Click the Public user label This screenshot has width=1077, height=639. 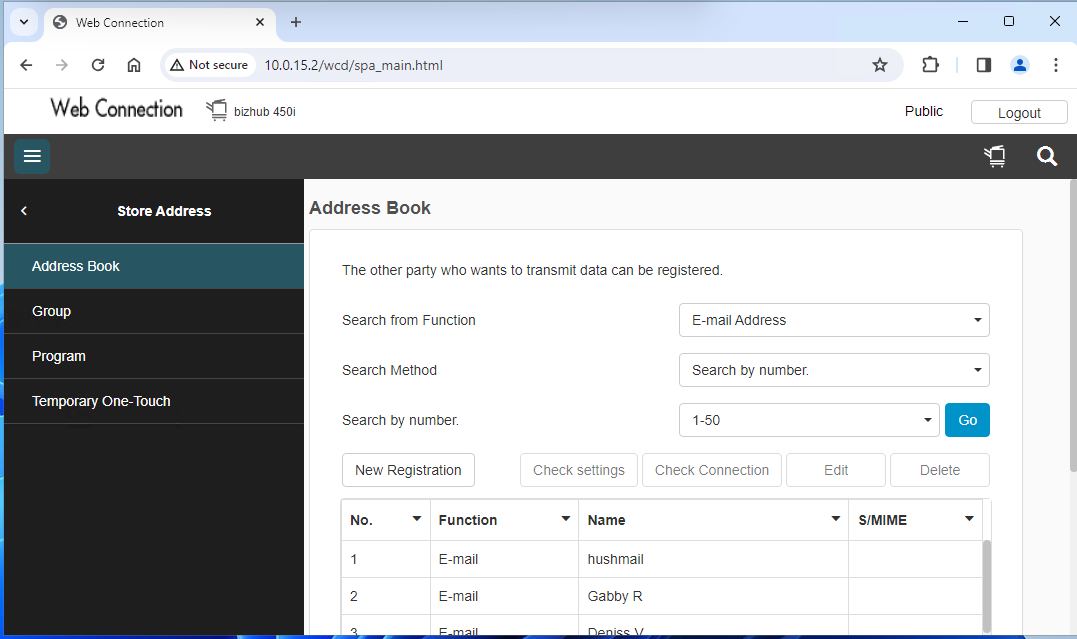923,111
